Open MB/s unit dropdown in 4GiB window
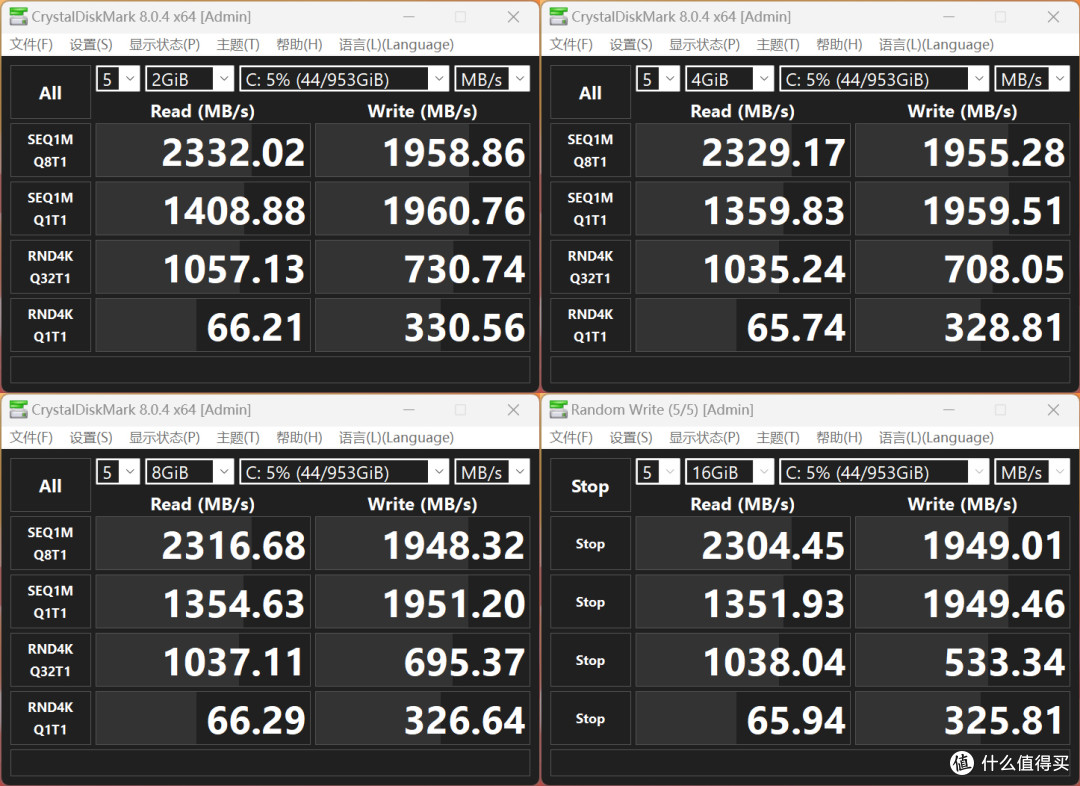Screen dimensions: 1080x786 pyautogui.click(x=1032, y=79)
